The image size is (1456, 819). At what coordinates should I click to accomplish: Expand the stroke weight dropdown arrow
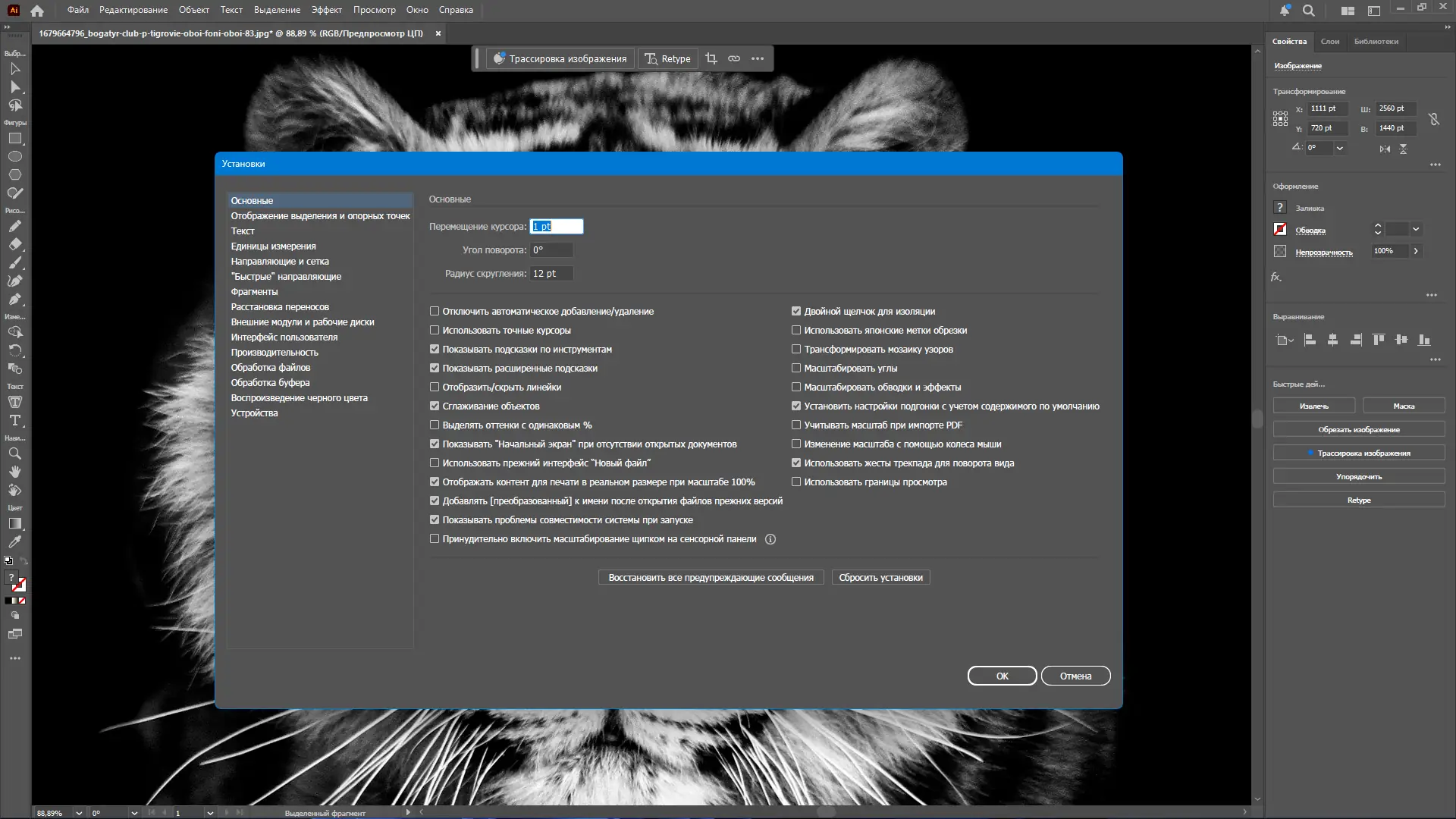point(1416,229)
